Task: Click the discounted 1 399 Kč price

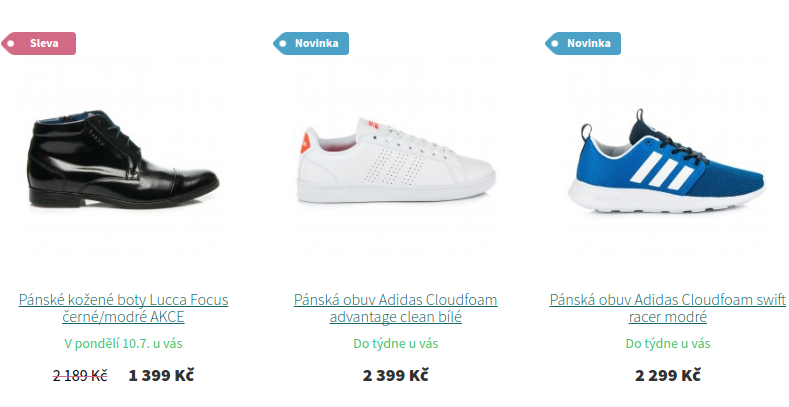Action: tap(161, 375)
